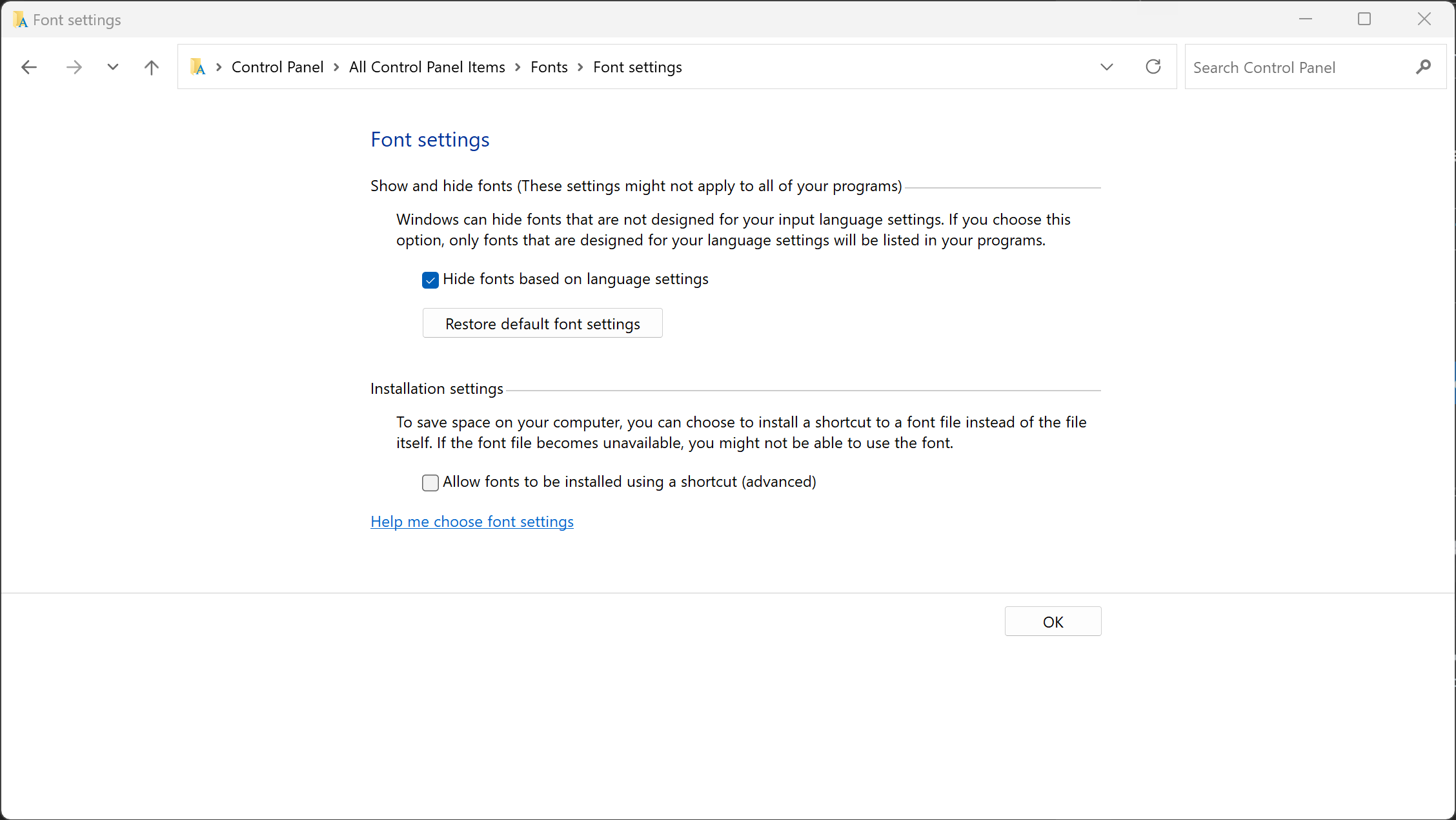Click the Back navigation arrow
This screenshot has width=1456, height=820.
[29, 67]
